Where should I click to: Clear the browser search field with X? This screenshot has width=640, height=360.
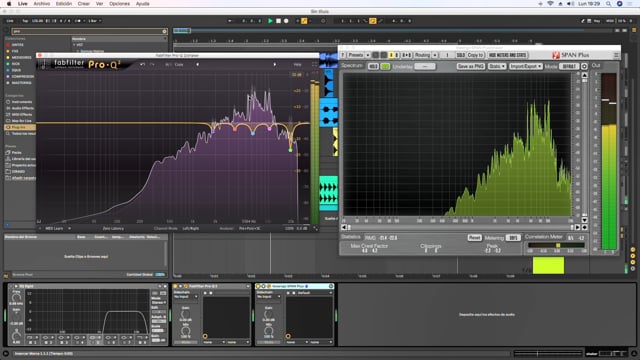[x=164, y=31]
